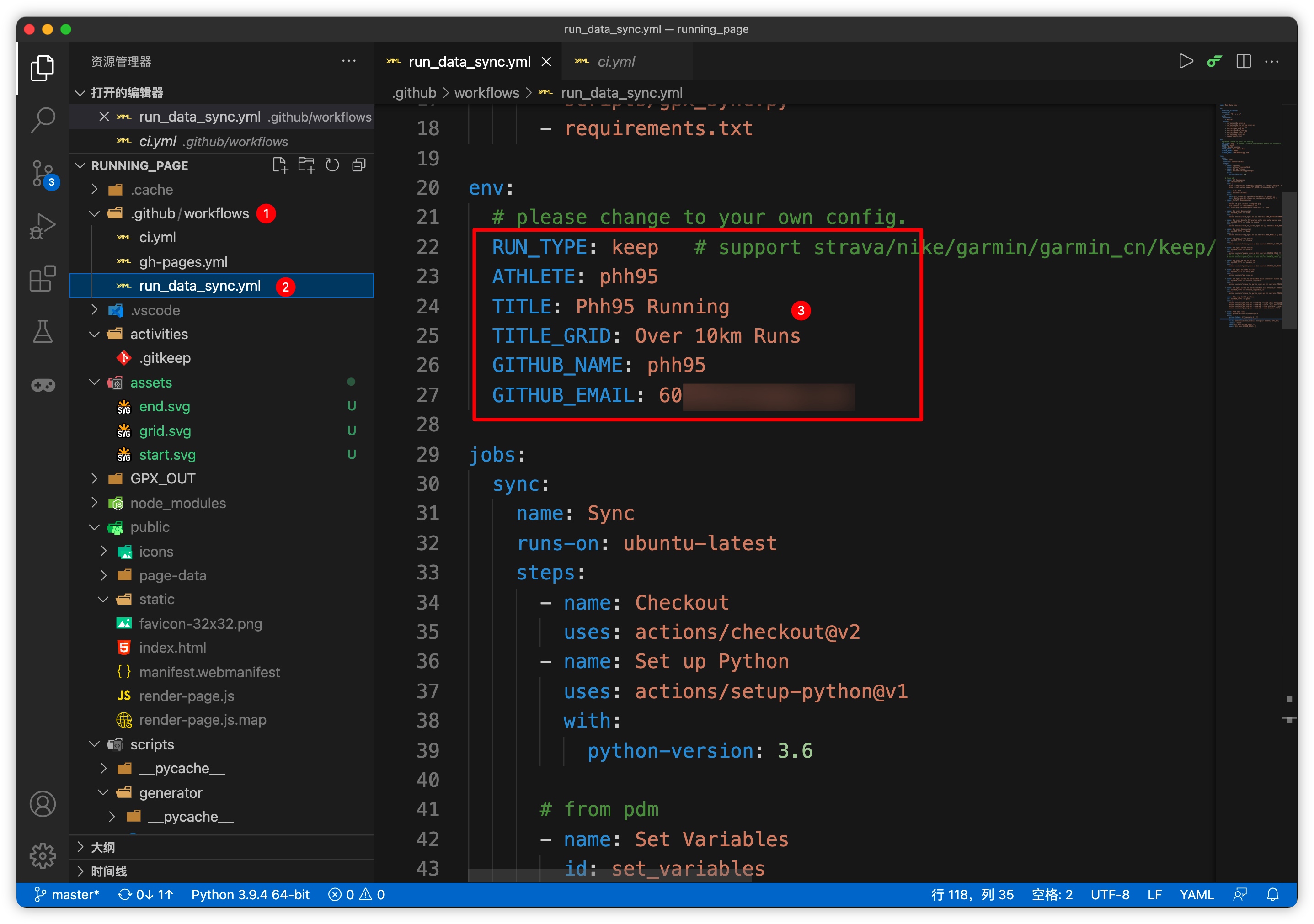This screenshot has width=1314, height=924.
Task: Open Source Control view with badge
Action: pyautogui.click(x=43, y=173)
